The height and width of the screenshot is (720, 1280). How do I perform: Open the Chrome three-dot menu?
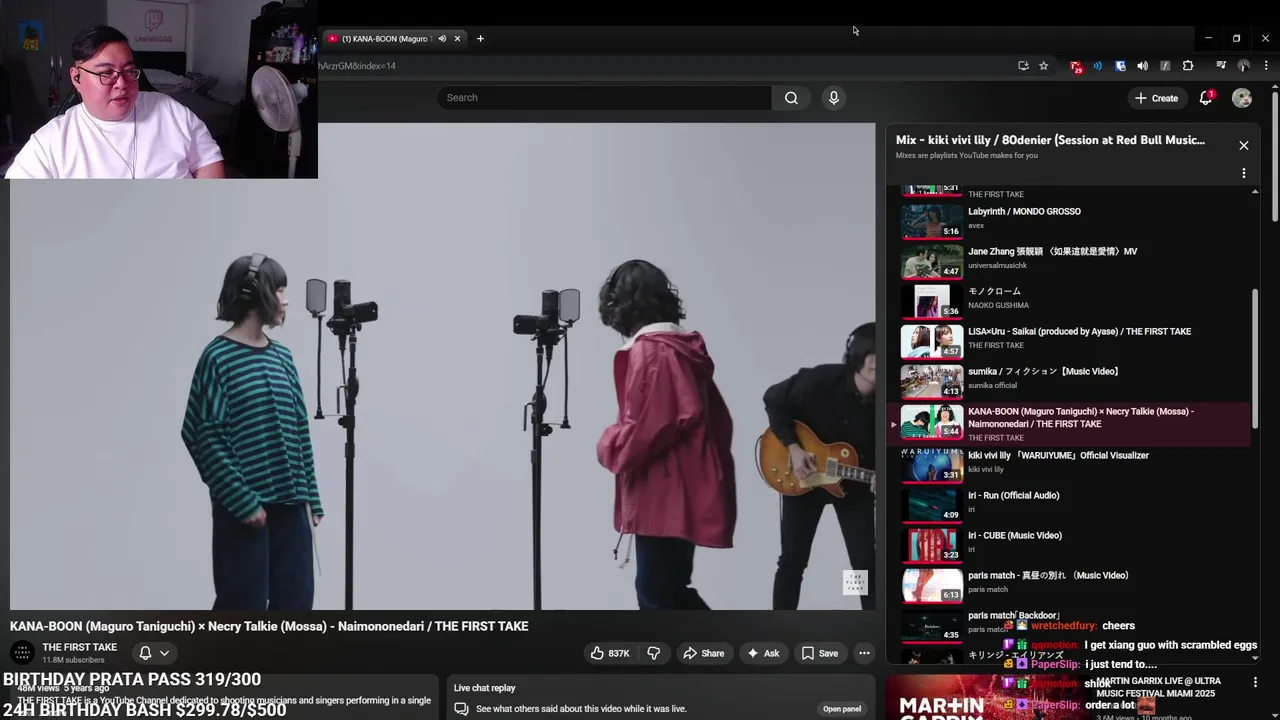[x=1266, y=66]
